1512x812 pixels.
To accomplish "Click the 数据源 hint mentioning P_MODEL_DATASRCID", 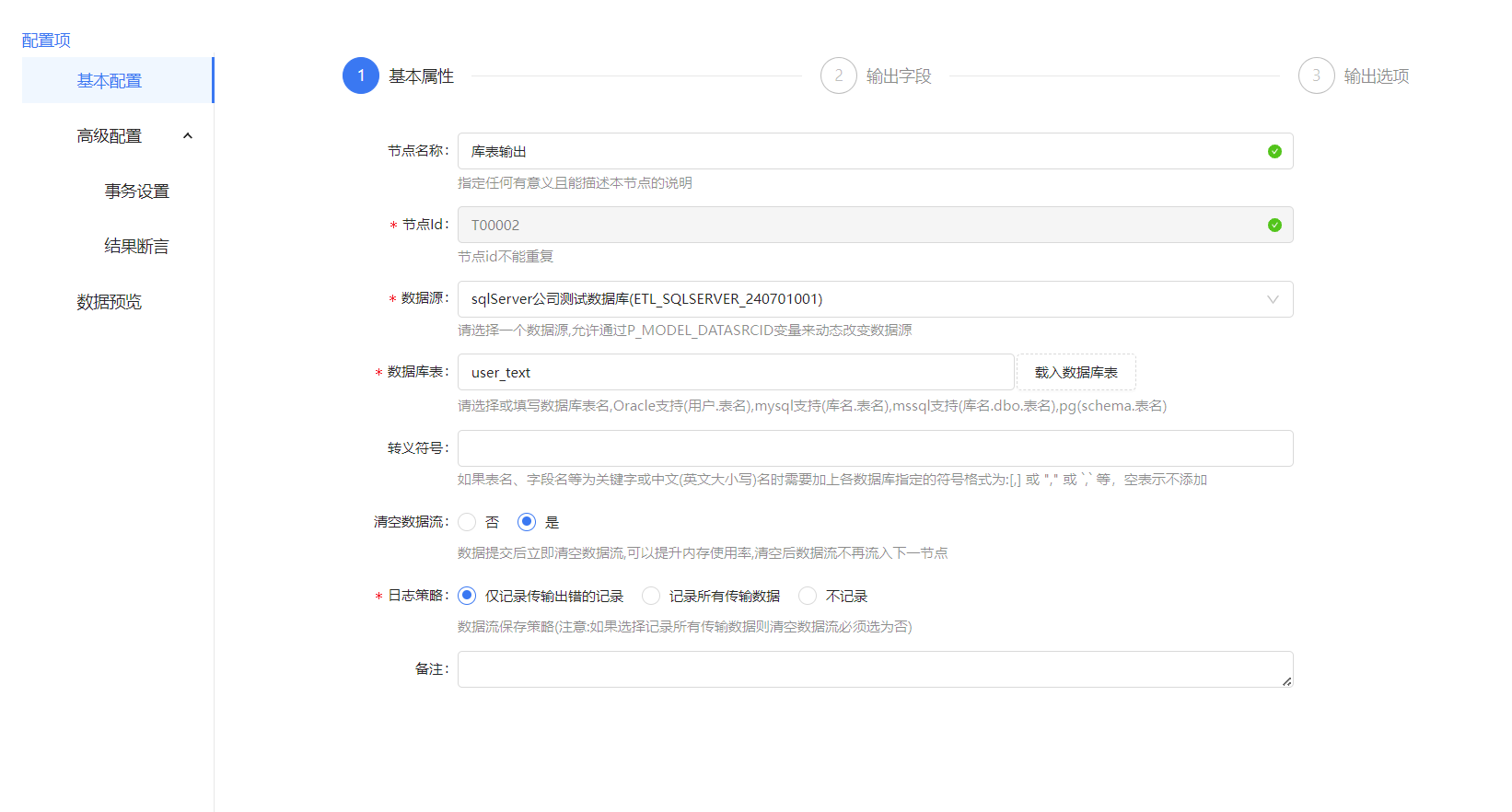I will coord(684,331).
